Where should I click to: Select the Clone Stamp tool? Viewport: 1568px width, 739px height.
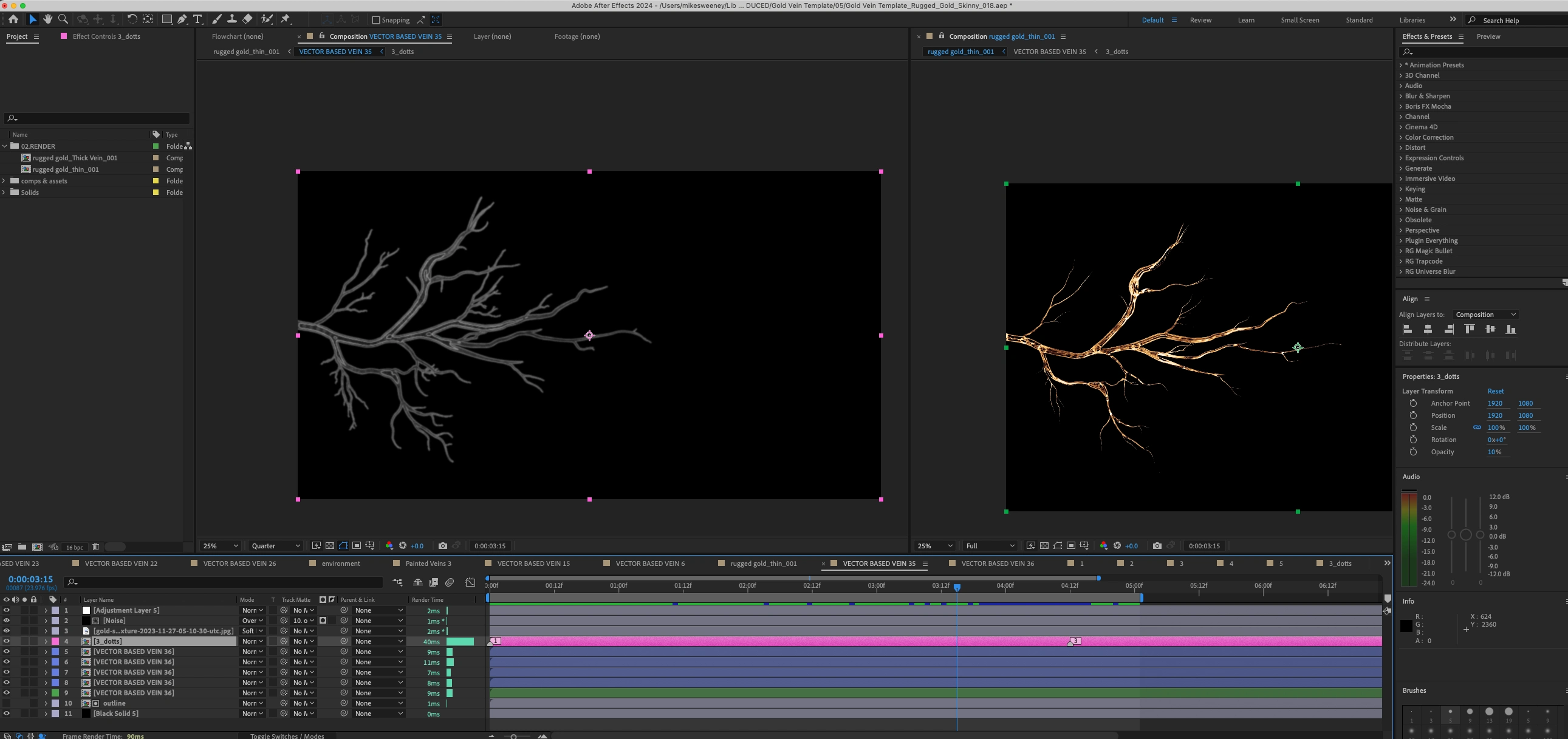232,19
